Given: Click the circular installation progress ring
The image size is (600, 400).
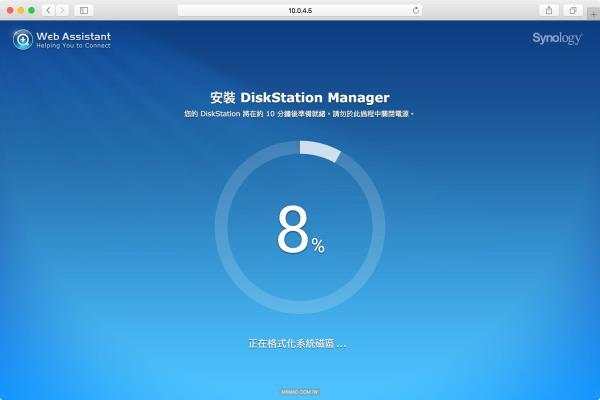Looking at the screenshot, I should 300,227.
